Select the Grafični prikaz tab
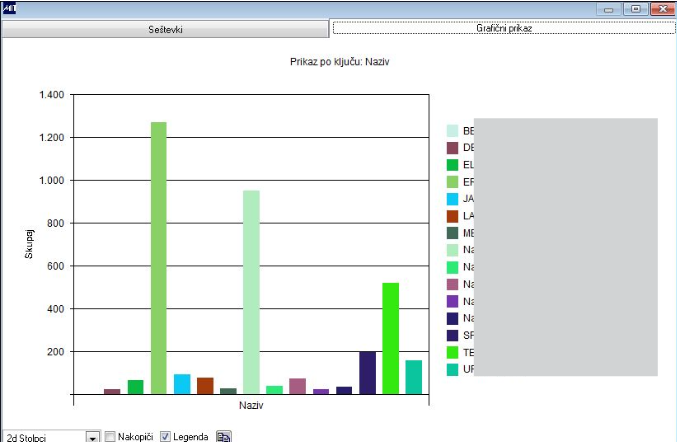 tap(504, 28)
